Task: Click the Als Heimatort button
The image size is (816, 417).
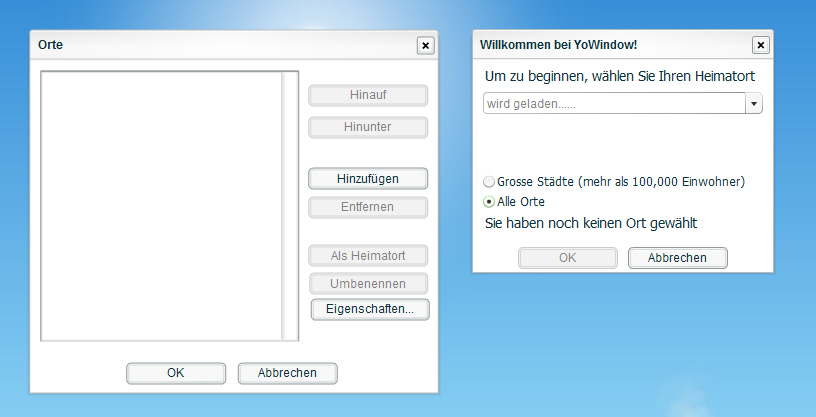Action: tap(368, 256)
